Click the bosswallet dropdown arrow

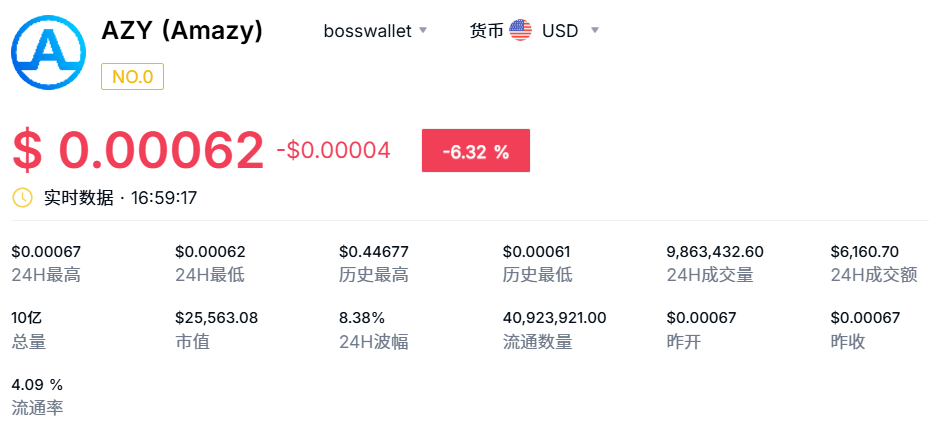tap(423, 30)
